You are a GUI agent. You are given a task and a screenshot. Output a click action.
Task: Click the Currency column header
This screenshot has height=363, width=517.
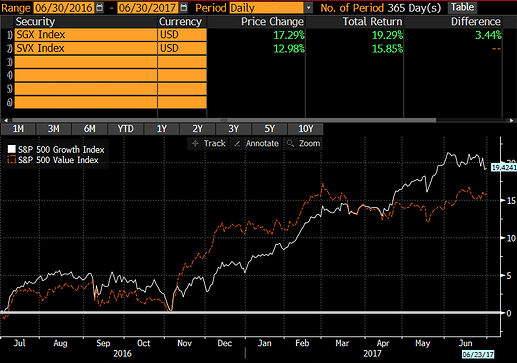[180, 22]
